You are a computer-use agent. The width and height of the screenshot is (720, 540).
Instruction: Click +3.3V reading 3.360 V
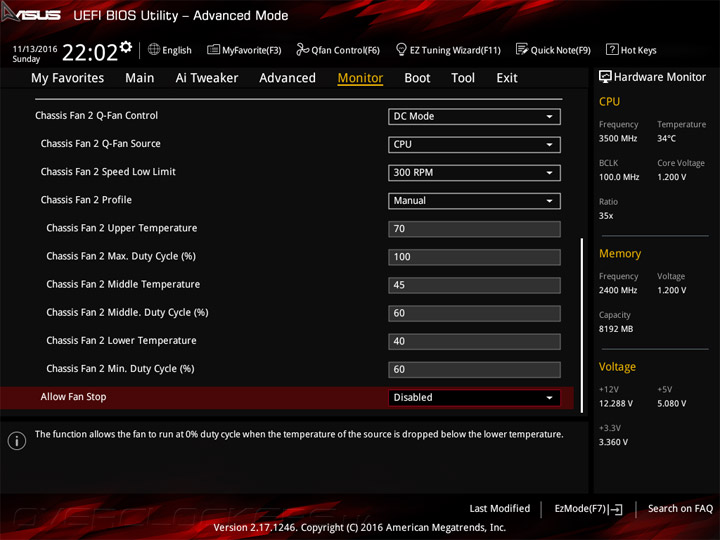613,442
